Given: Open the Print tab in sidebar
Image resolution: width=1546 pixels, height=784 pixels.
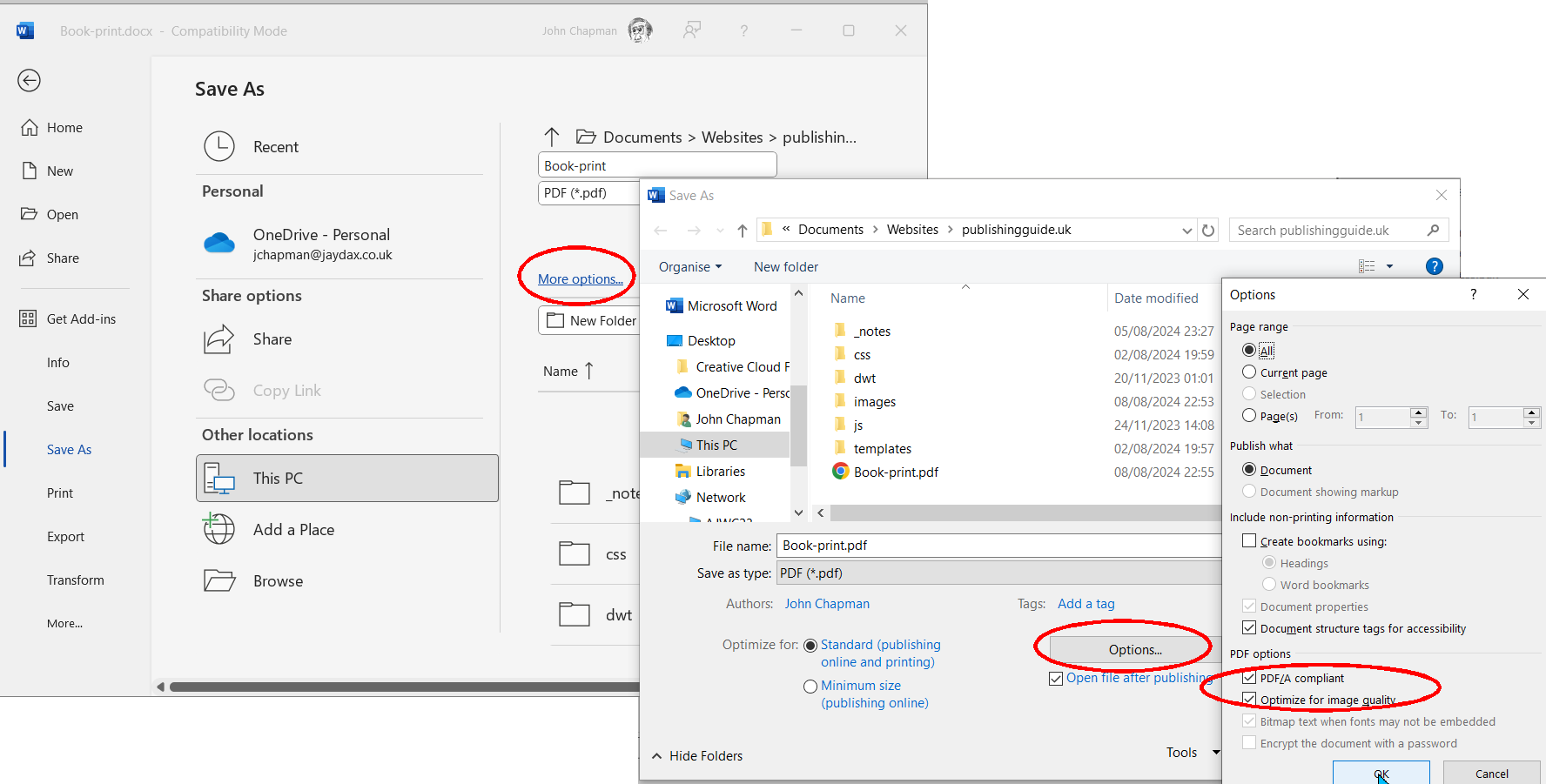Looking at the screenshot, I should point(60,493).
